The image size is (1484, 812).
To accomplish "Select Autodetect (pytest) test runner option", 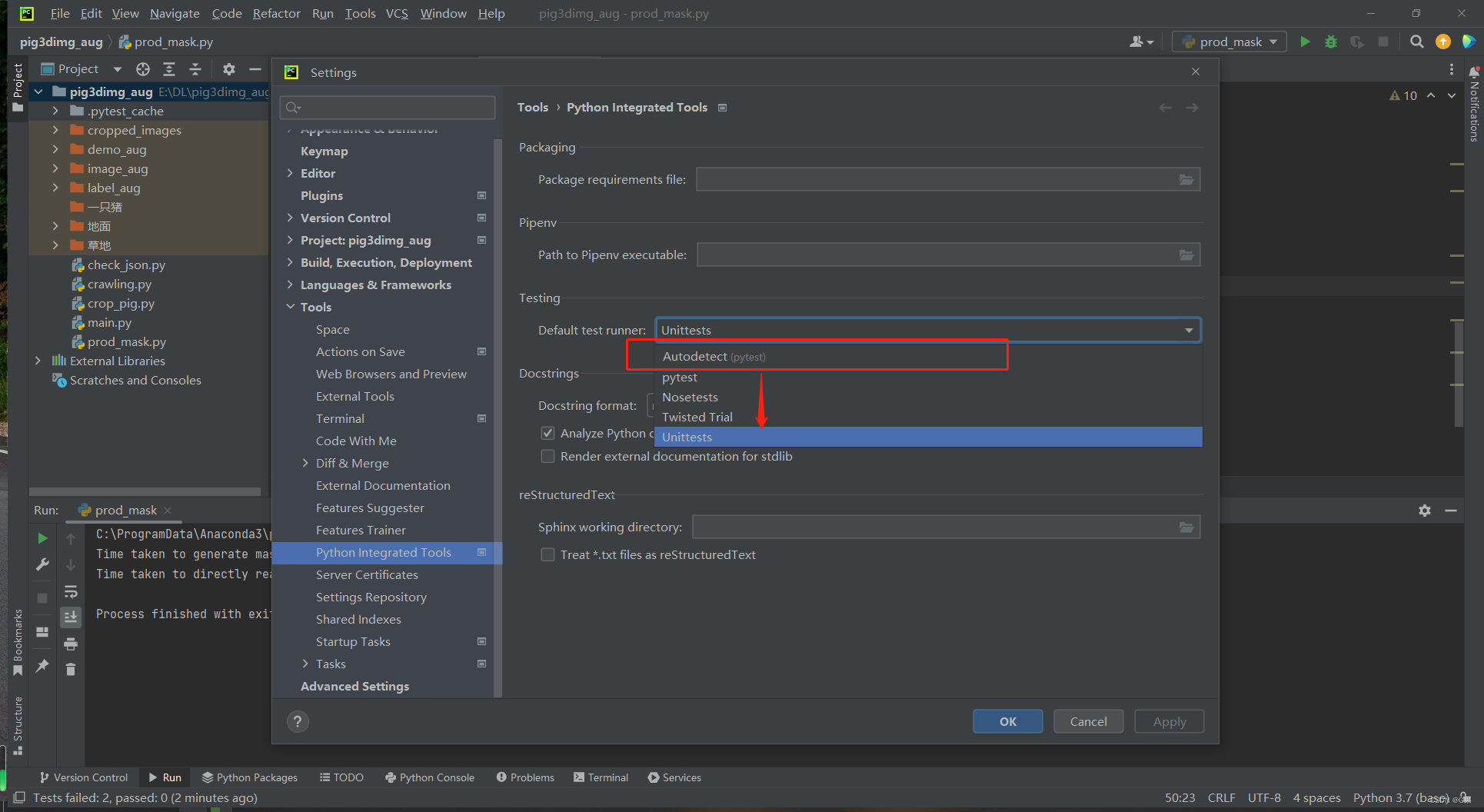I will [928, 357].
